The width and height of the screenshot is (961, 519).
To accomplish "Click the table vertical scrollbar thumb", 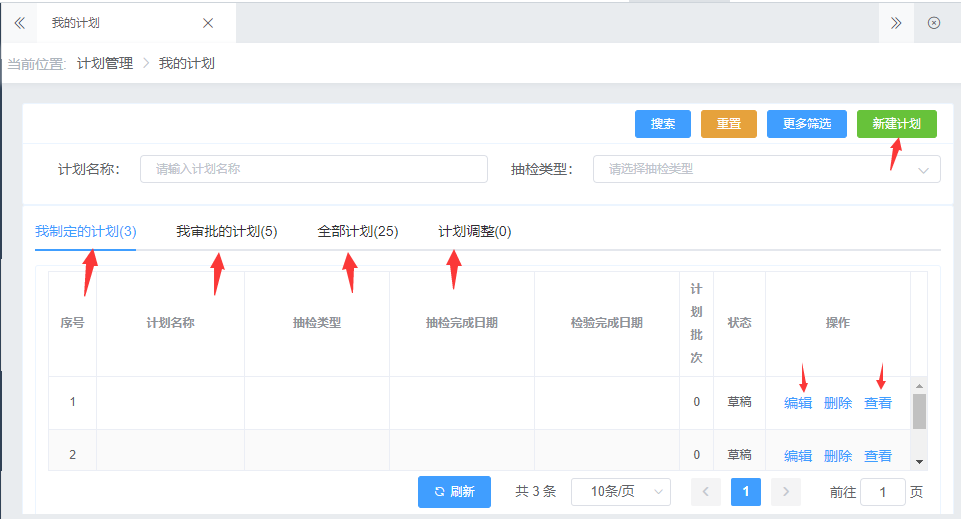I will pos(919,411).
